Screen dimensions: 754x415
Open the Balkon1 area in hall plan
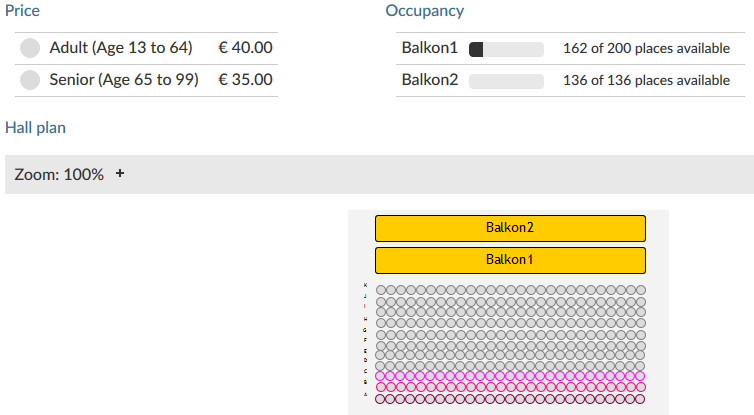click(510, 260)
